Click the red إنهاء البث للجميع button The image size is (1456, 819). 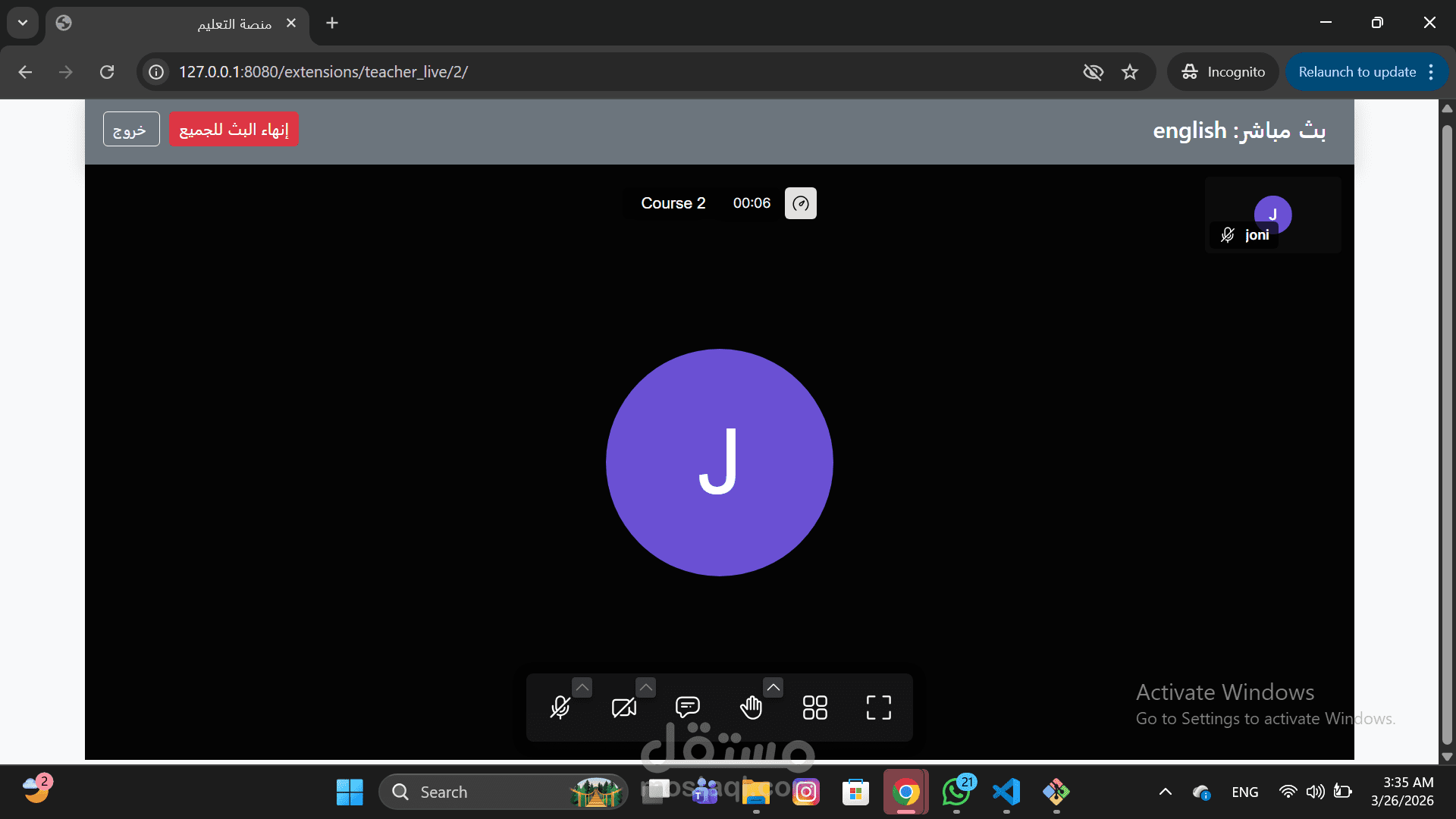point(234,130)
